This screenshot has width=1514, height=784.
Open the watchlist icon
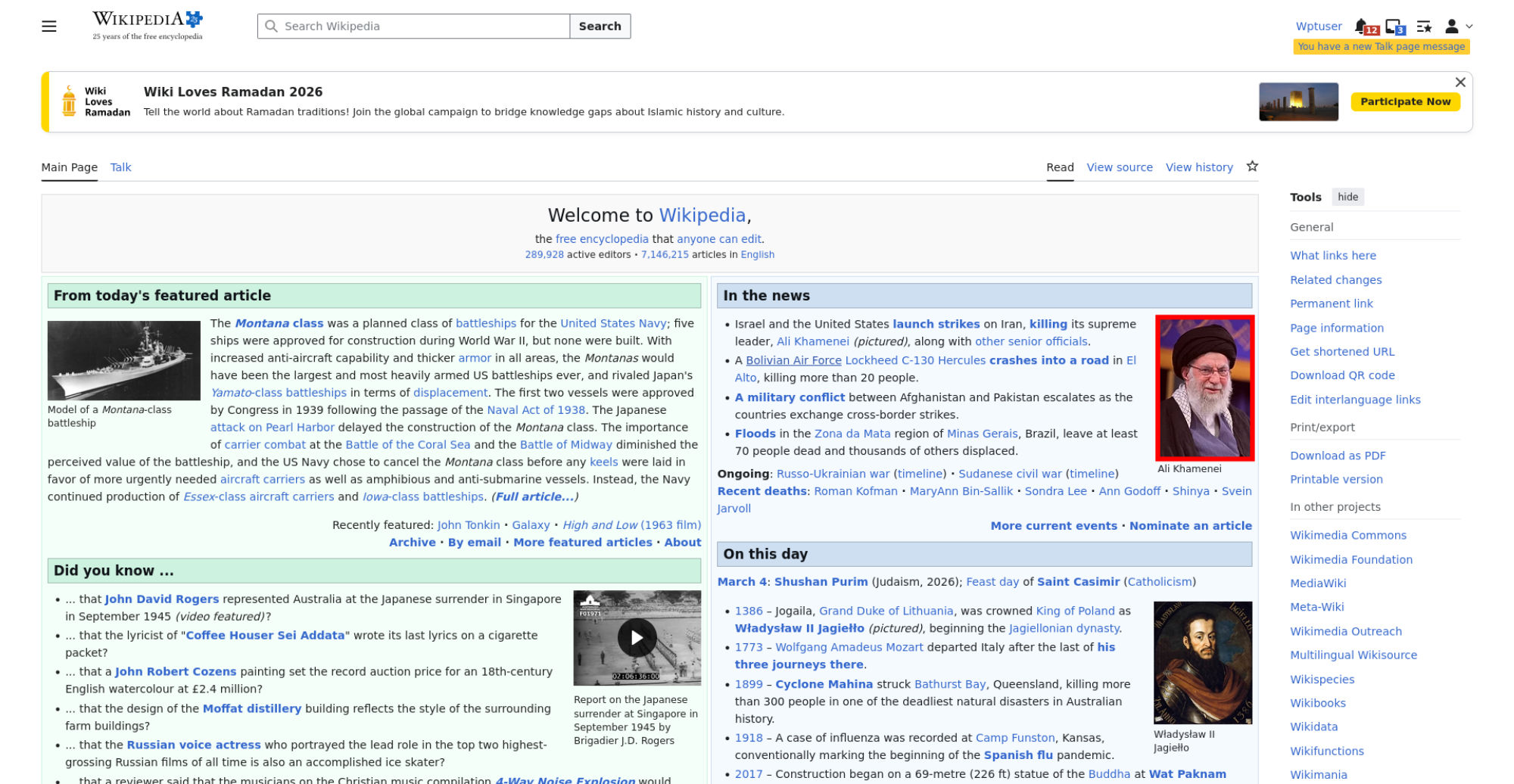point(1424,26)
